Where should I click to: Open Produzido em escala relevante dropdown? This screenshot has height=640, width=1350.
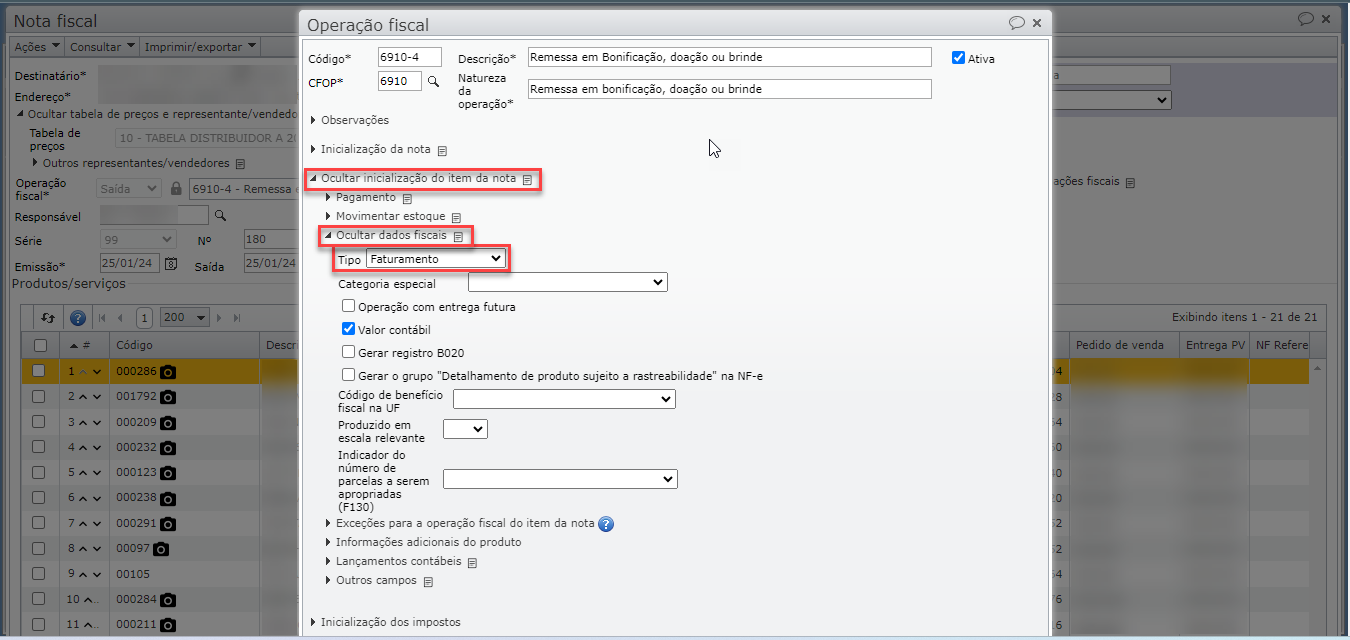pos(465,429)
